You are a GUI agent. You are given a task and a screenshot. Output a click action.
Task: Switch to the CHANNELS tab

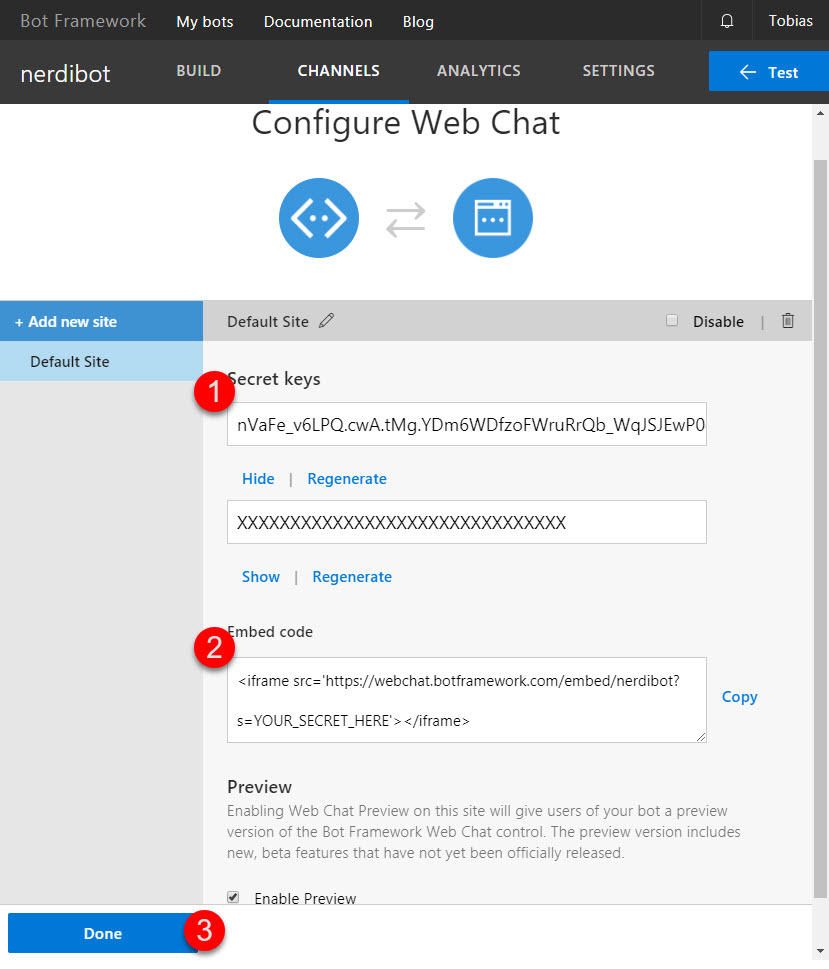click(x=339, y=71)
